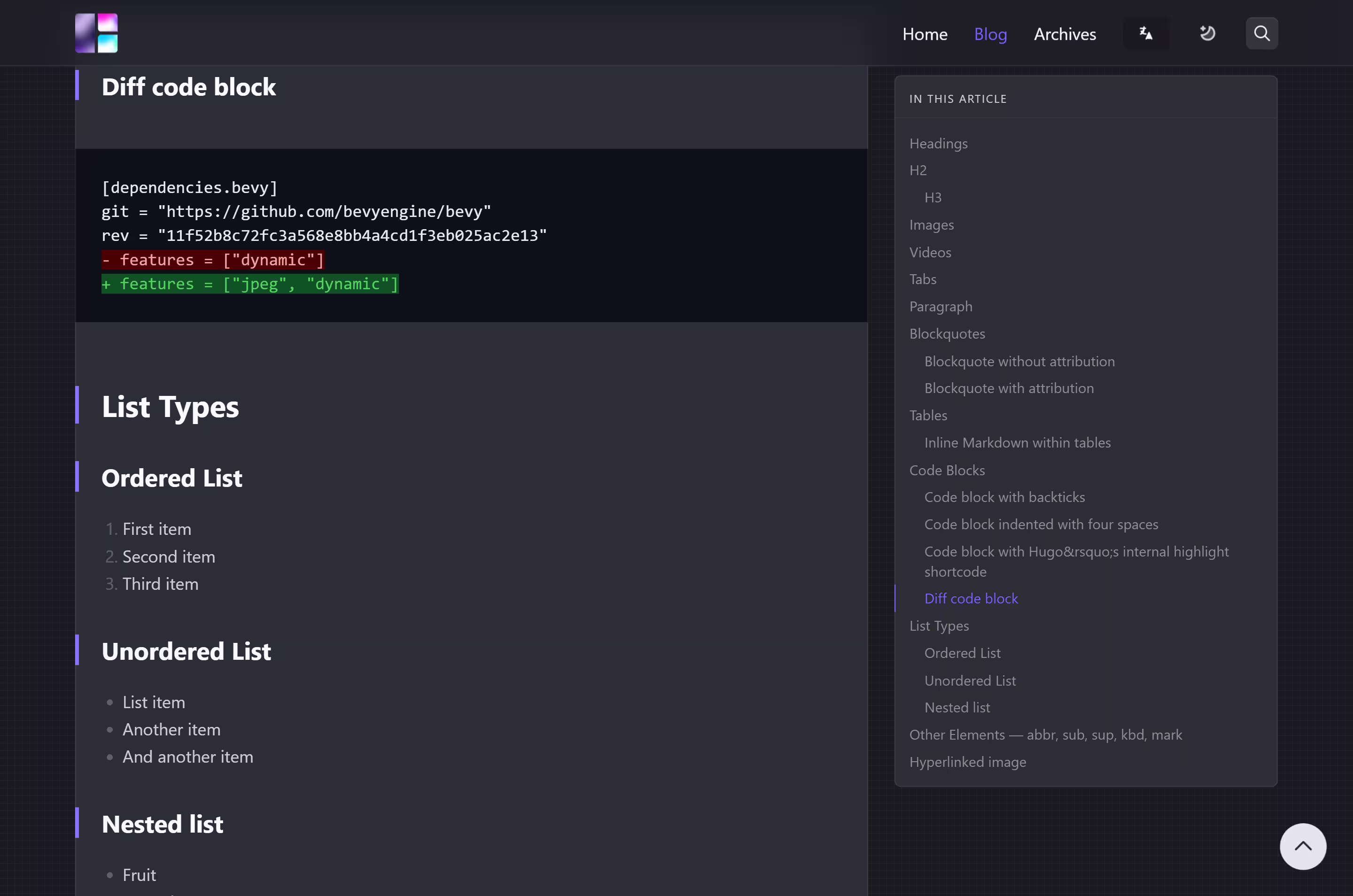Go to Other Elements outline entry
The width and height of the screenshot is (1353, 896).
tap(1045, 735)
